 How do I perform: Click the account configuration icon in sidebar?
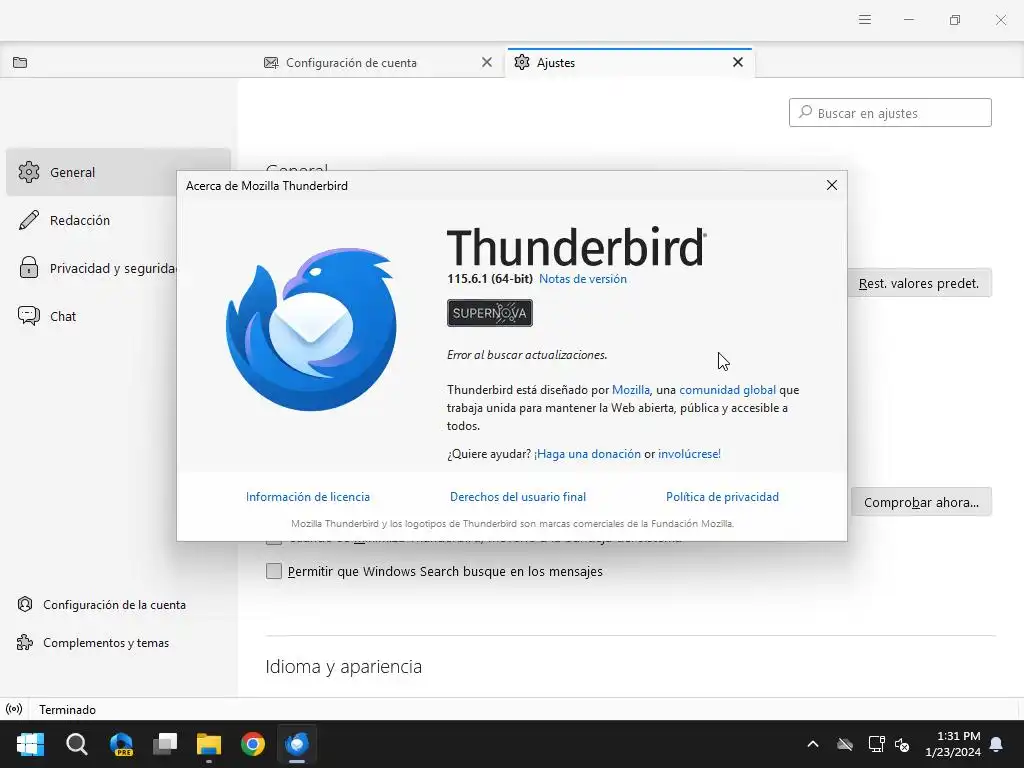point(25,605)
